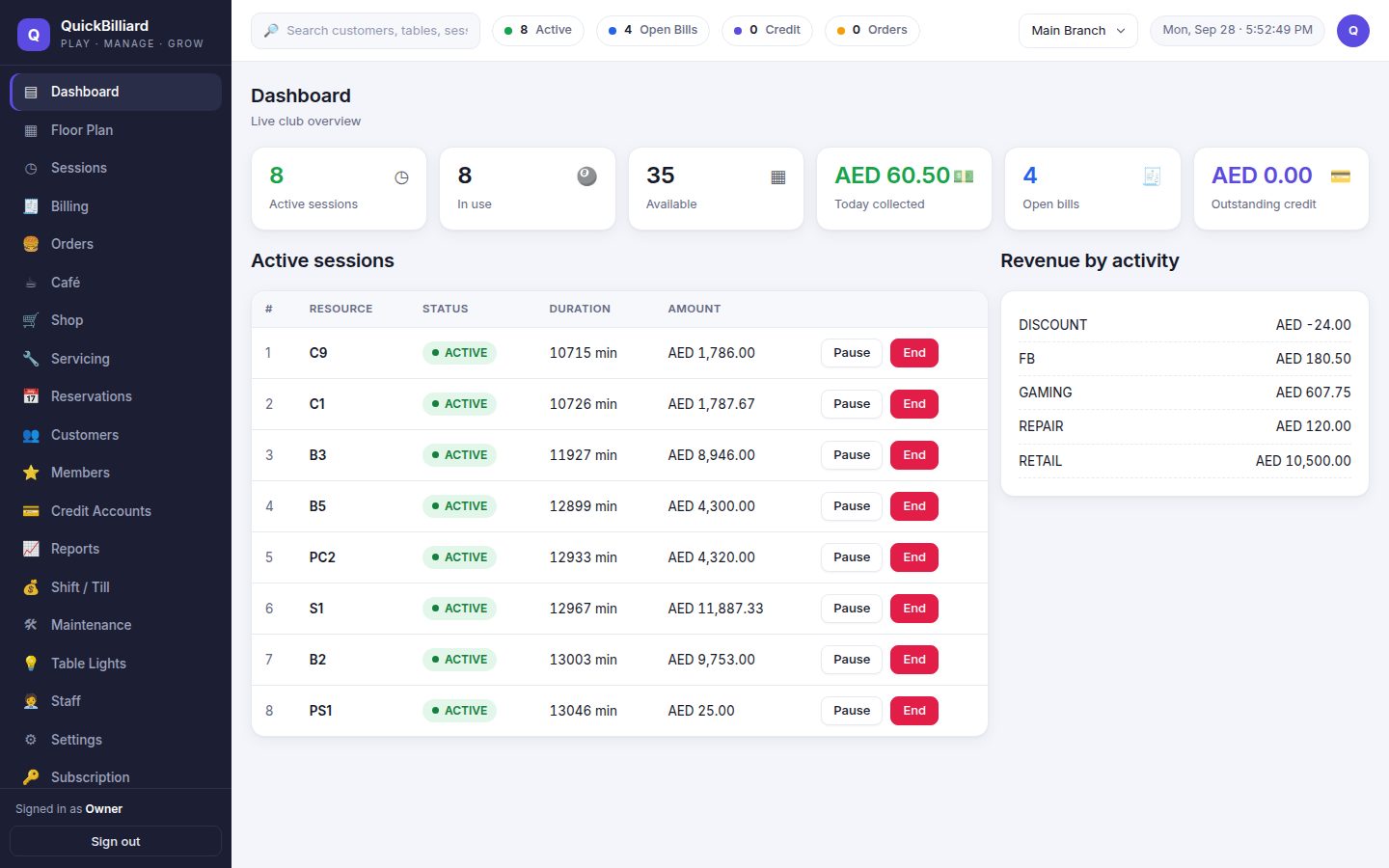
Task: Click the Maintenance tools icon
Action: click(31, 625)
